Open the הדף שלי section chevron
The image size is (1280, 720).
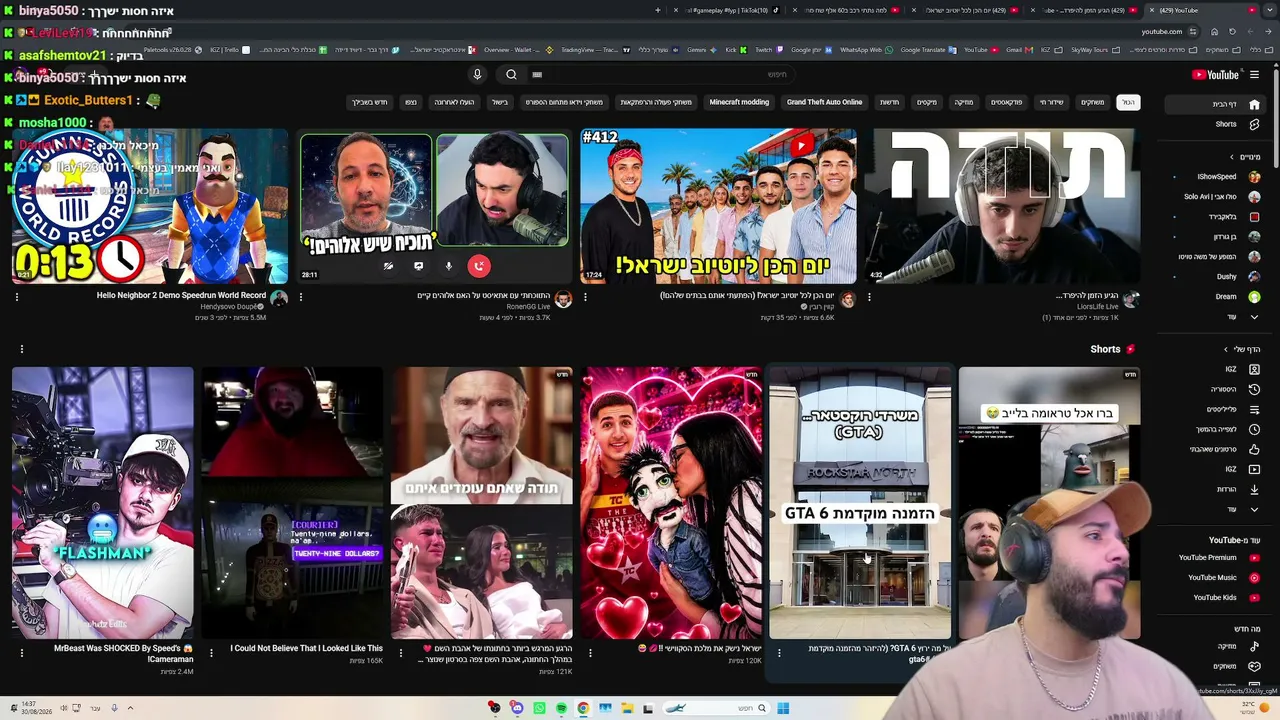point(1227,349)
